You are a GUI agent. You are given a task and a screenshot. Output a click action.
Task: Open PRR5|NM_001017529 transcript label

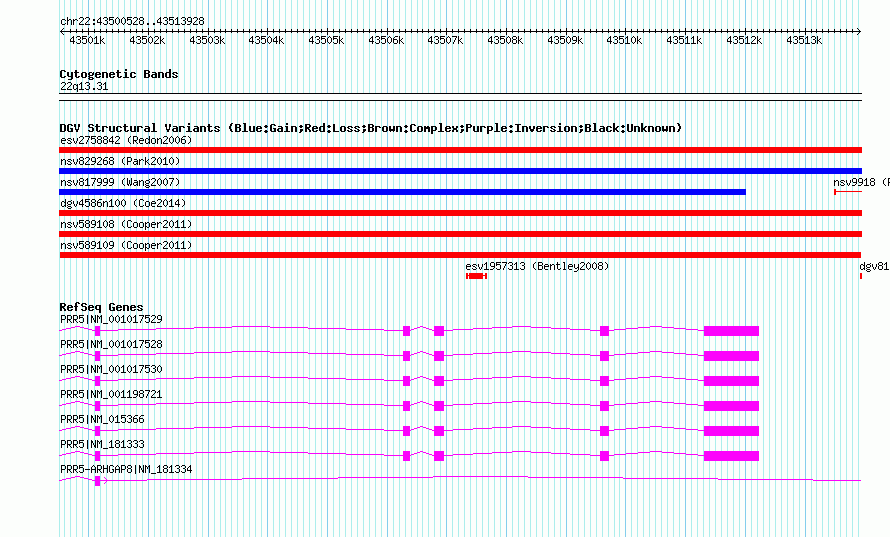pyautogui.click(x=111, y=320)
